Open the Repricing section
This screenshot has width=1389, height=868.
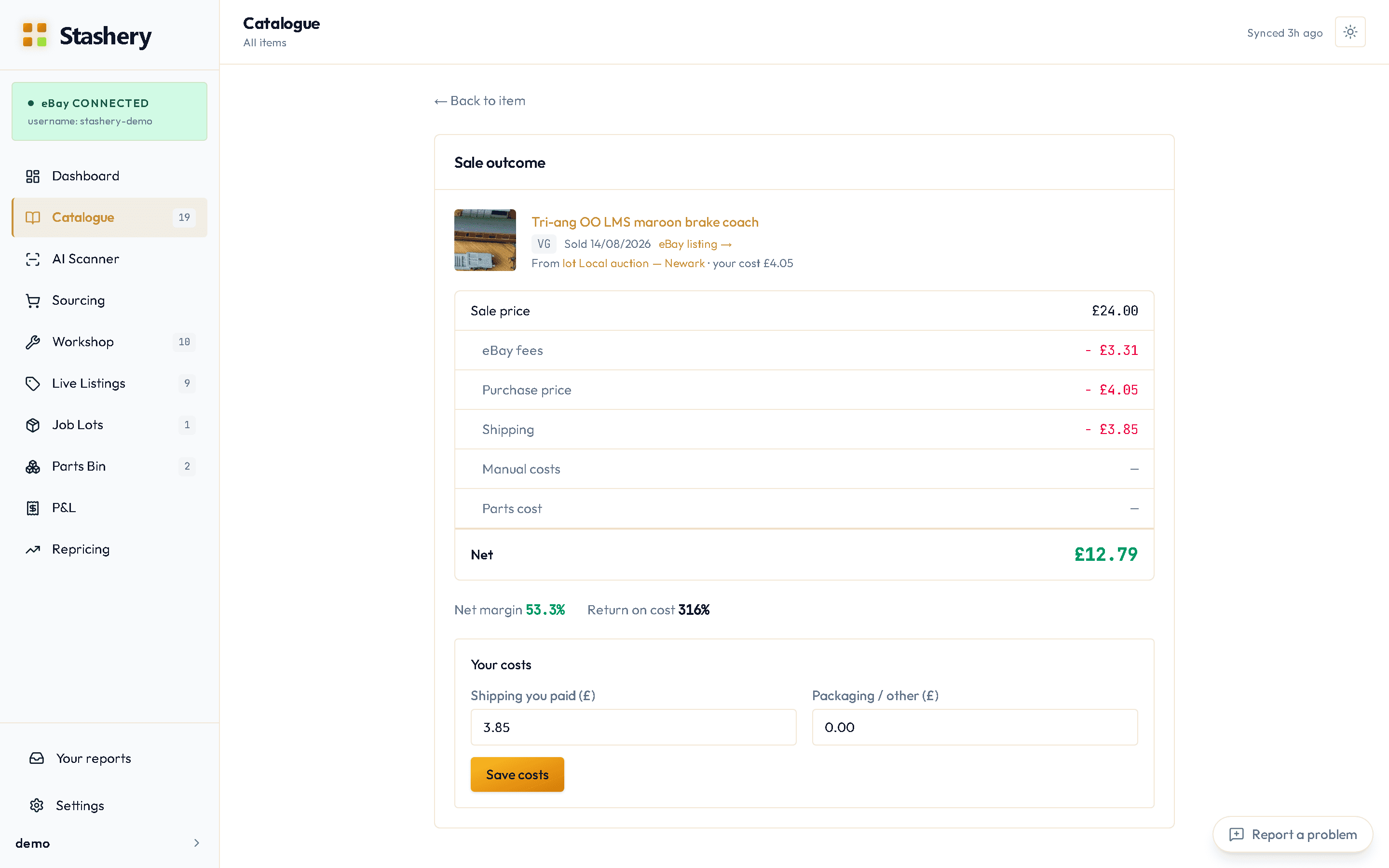point(109,549)
